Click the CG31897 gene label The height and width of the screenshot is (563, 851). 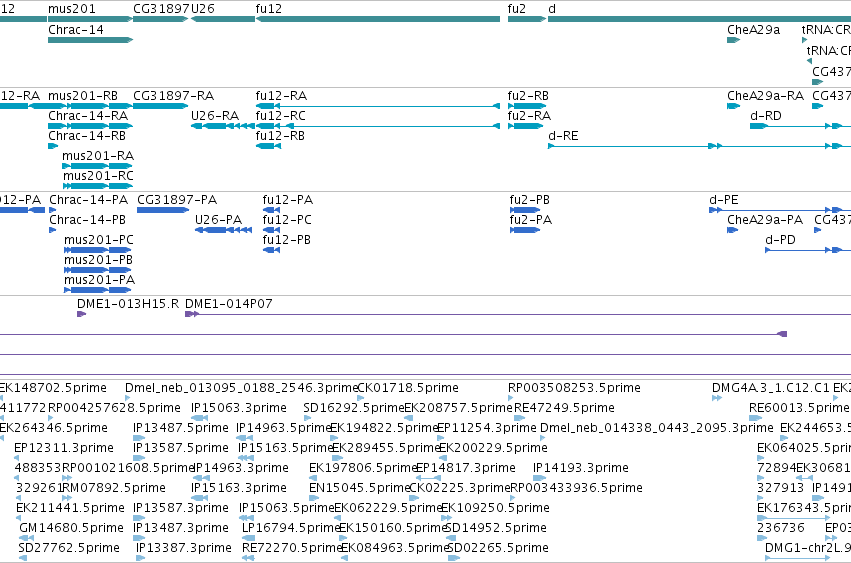pos(162,9)
